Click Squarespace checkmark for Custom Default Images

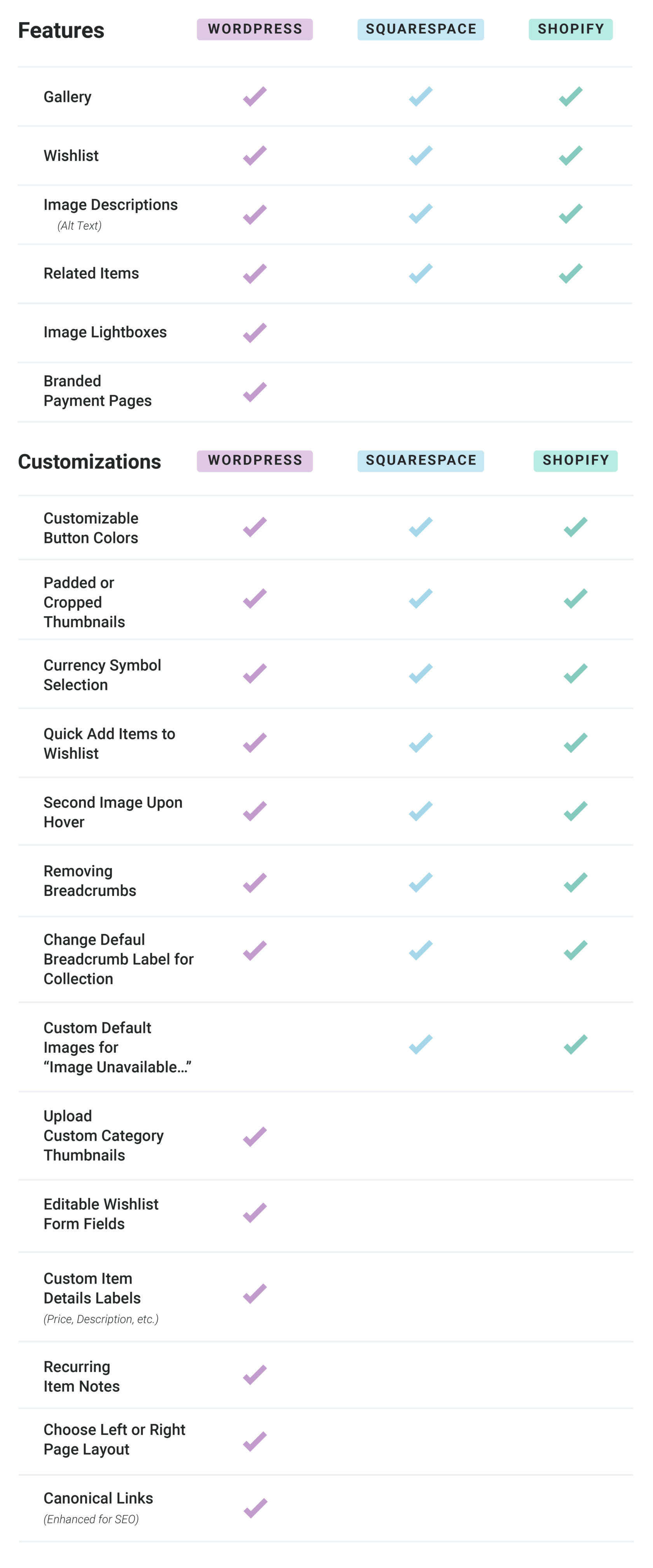tap(421, 1044)
